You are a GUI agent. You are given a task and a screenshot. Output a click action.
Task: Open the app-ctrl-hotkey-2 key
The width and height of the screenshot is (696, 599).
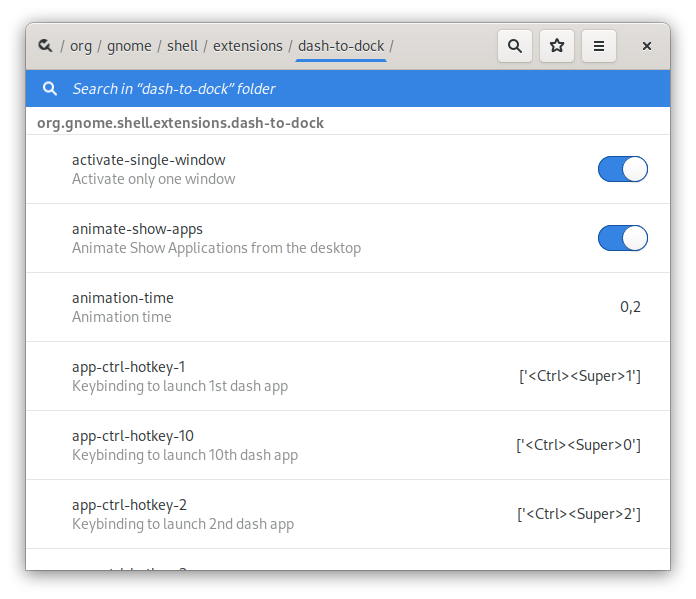point(348,514)
